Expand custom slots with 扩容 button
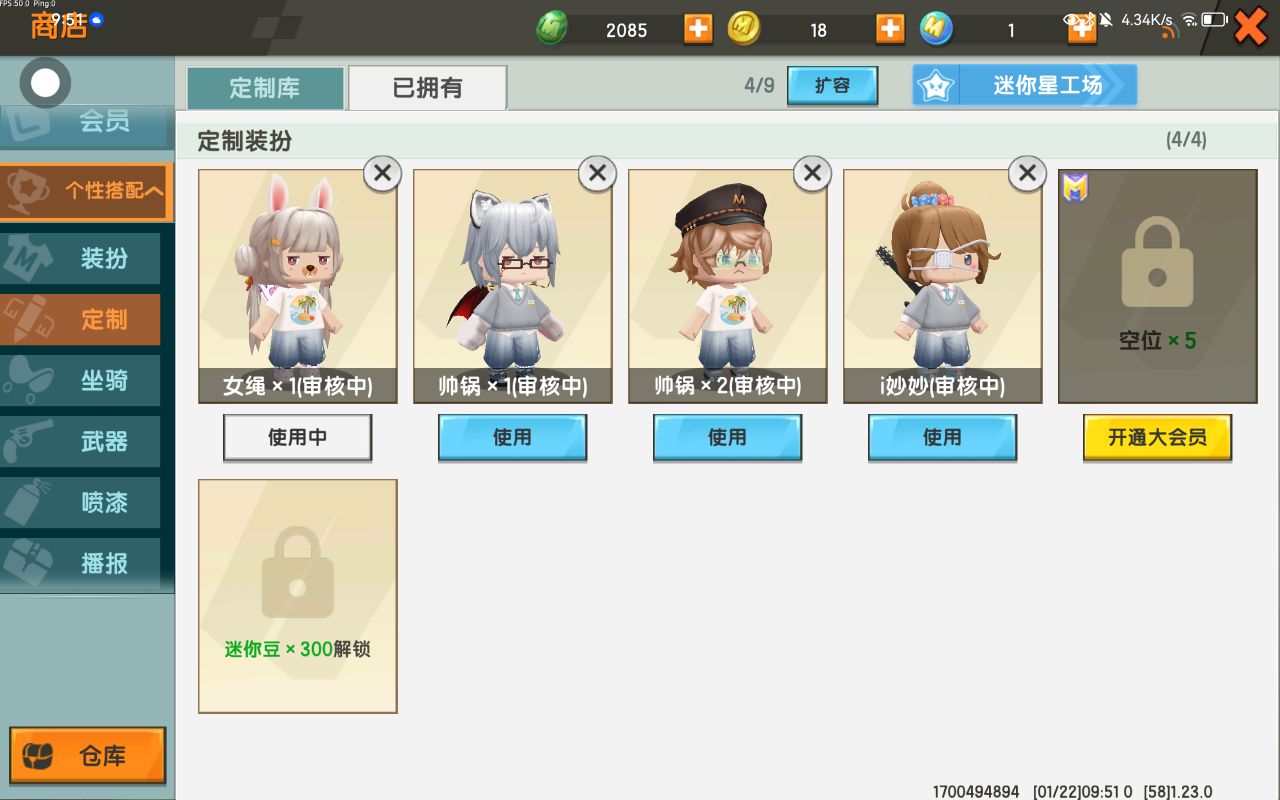 pos(832,86)
